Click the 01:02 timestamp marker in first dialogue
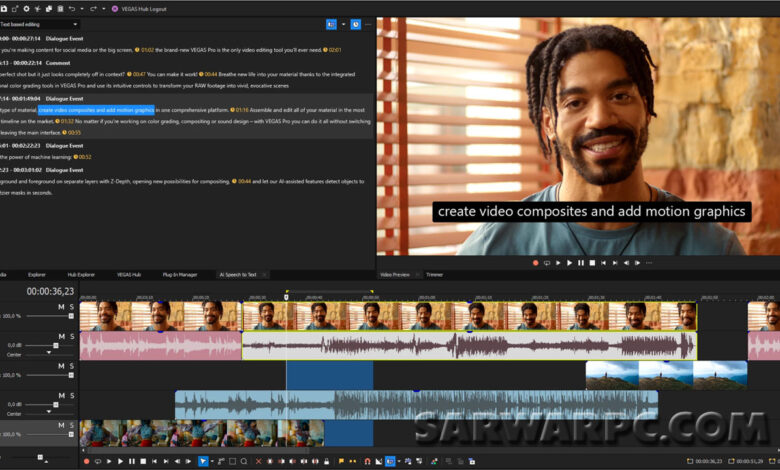 point(145,50)
